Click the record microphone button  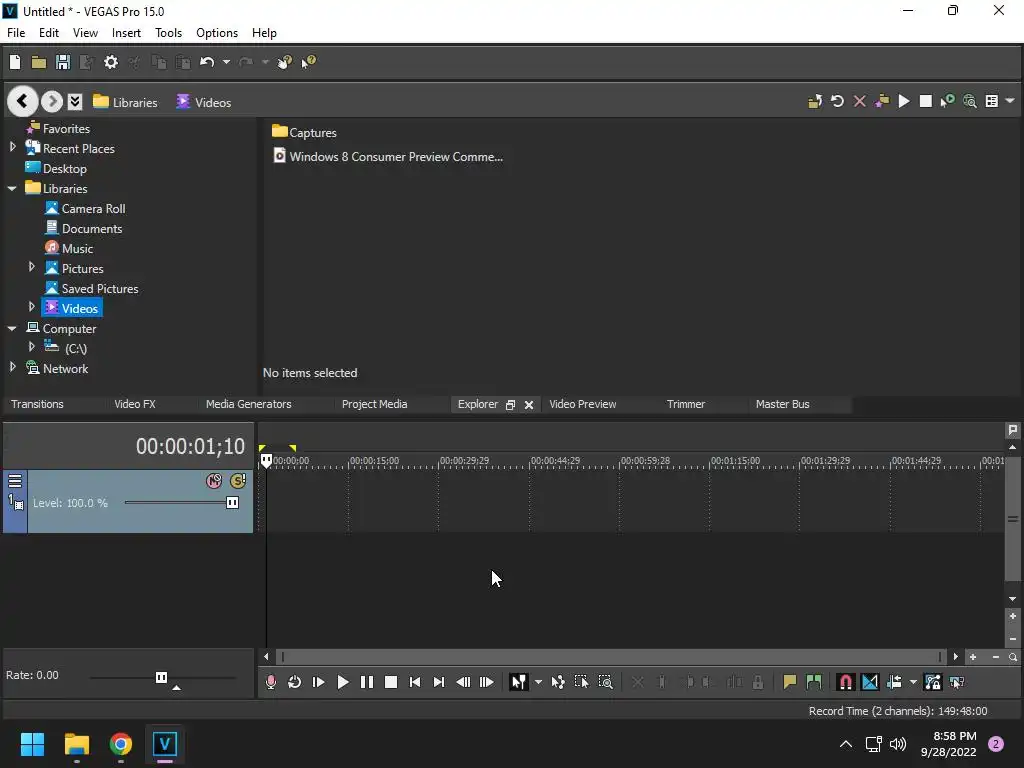(x=270, y=682)
